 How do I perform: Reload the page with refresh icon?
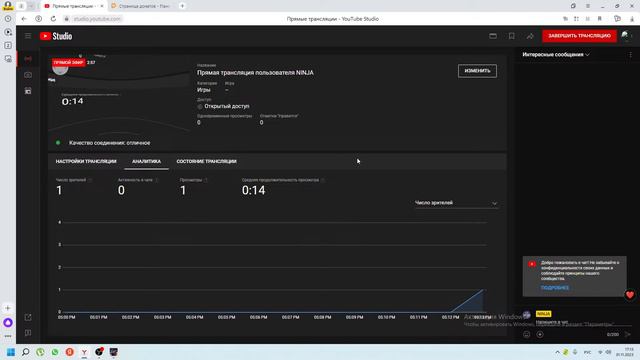click(x=53, y=19)
